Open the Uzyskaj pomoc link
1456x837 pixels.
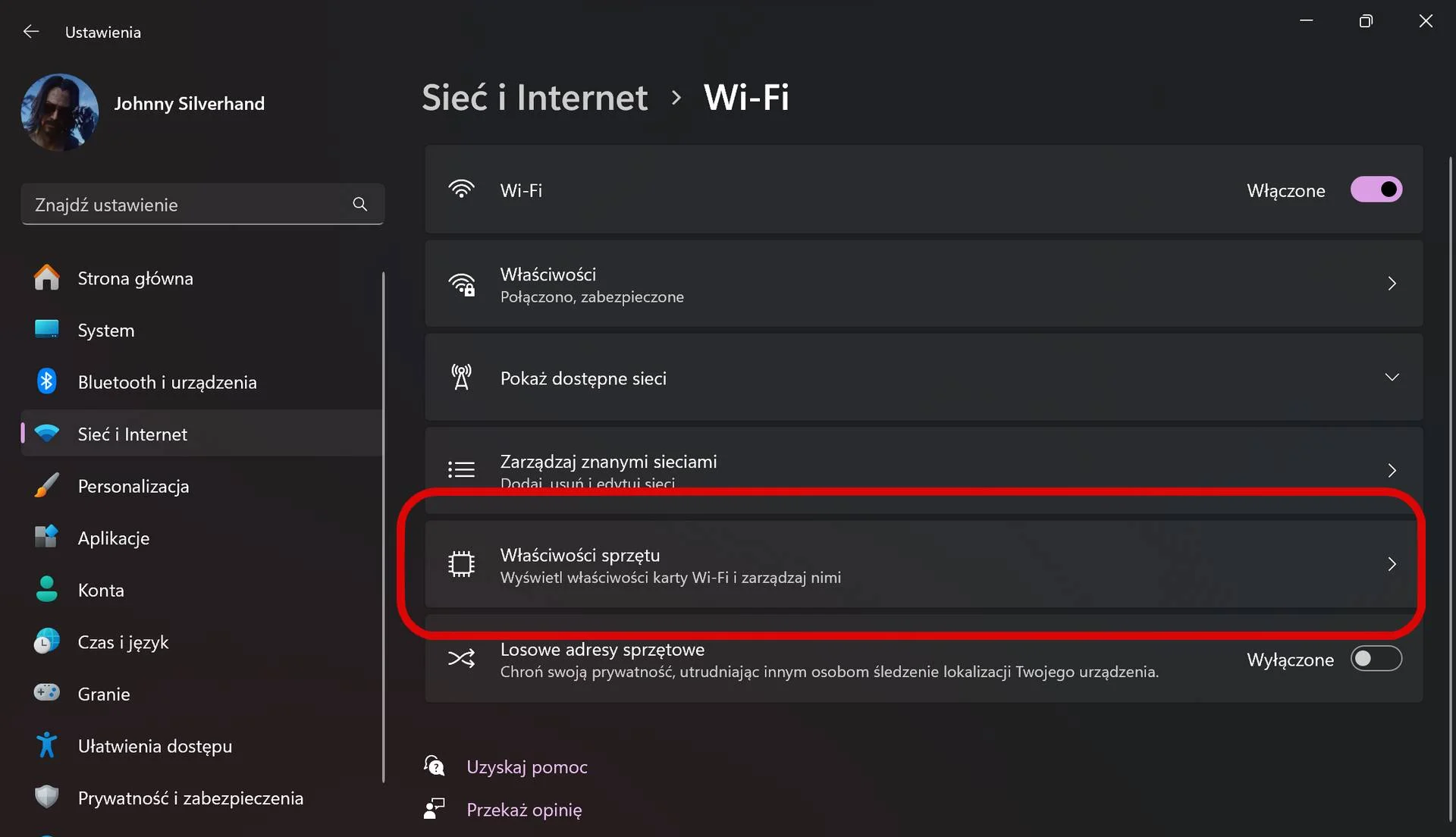pos(527,766)
